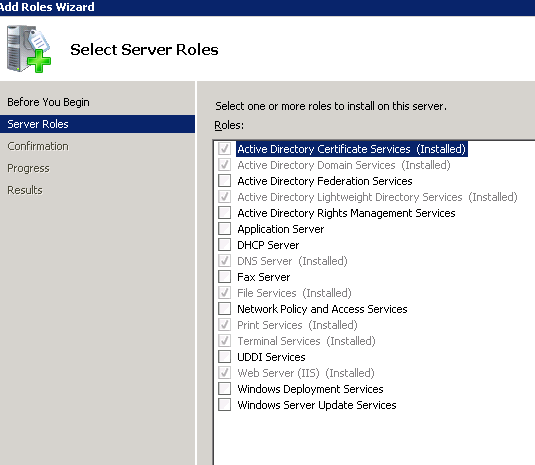Check the Active Directory Federation Services checkbox
Viewport: 535px width, 465px height.
pyautogui.click(x=225, y=180)
